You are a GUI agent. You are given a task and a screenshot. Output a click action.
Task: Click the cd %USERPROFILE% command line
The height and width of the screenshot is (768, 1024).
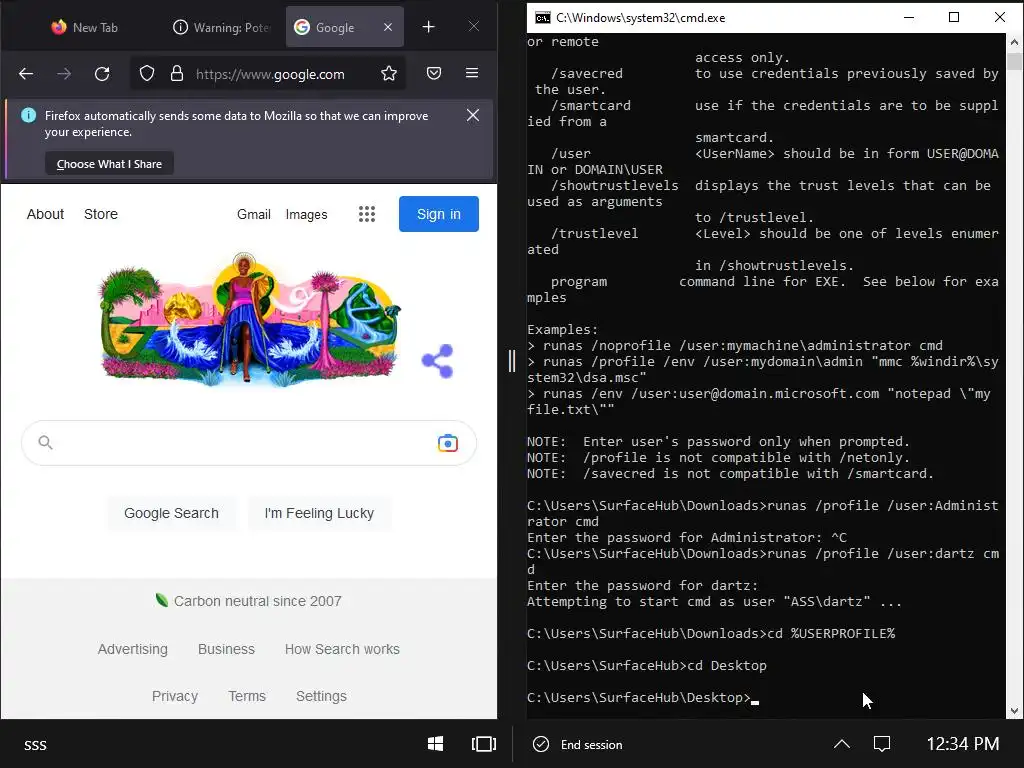(x=711, y=633)
